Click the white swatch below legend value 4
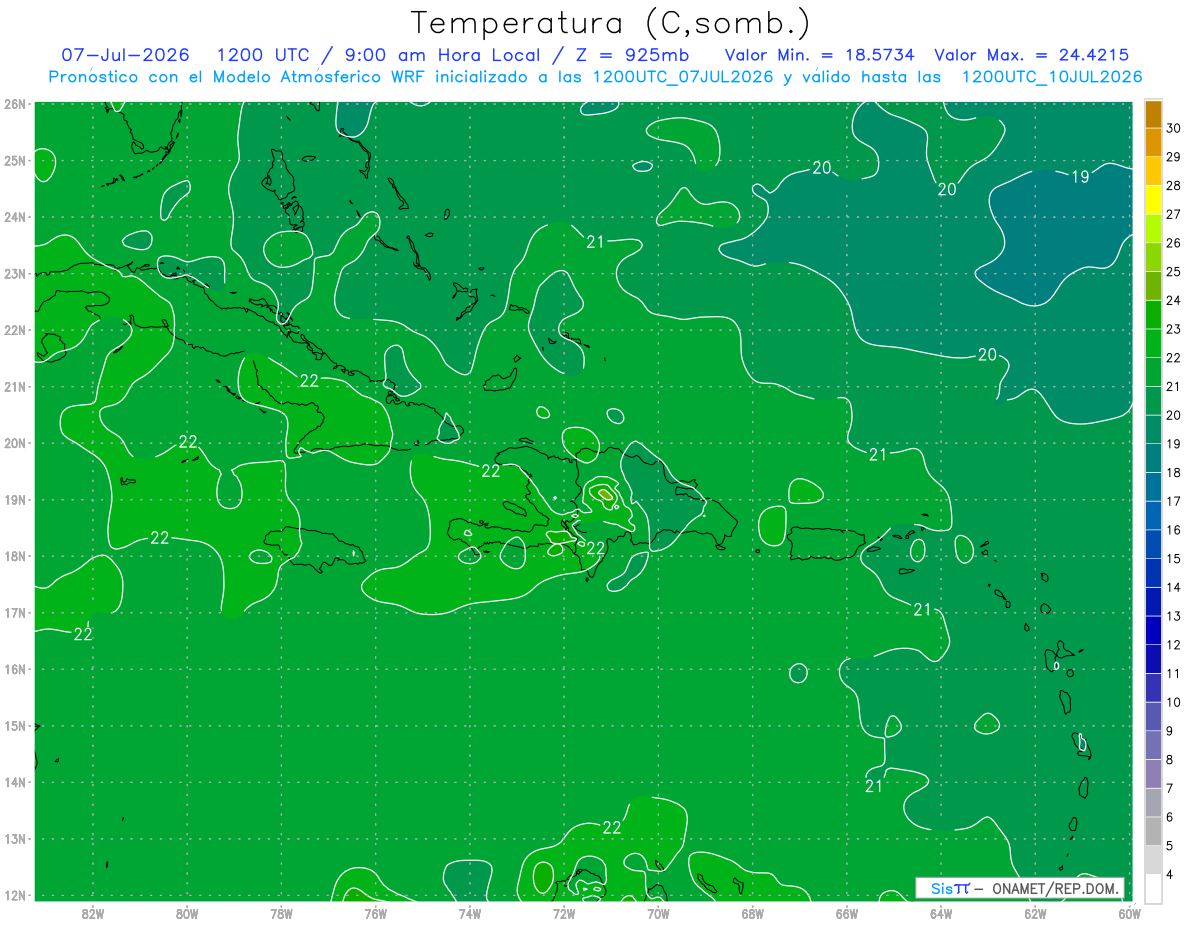 coord(1153,888)
